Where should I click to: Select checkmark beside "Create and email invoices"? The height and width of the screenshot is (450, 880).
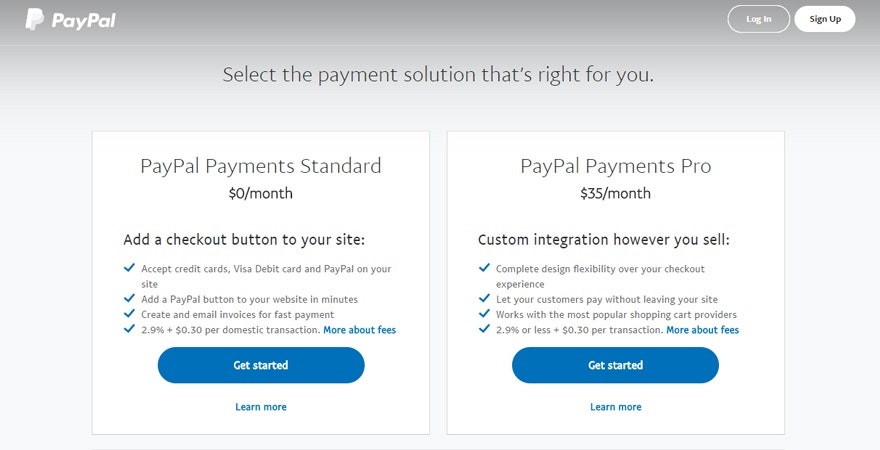coord(129,313)
